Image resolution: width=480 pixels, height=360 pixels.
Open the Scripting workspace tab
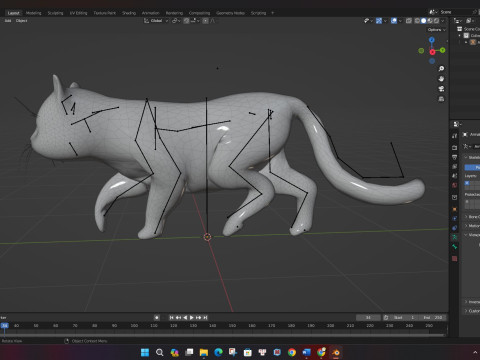coord(258,13)
